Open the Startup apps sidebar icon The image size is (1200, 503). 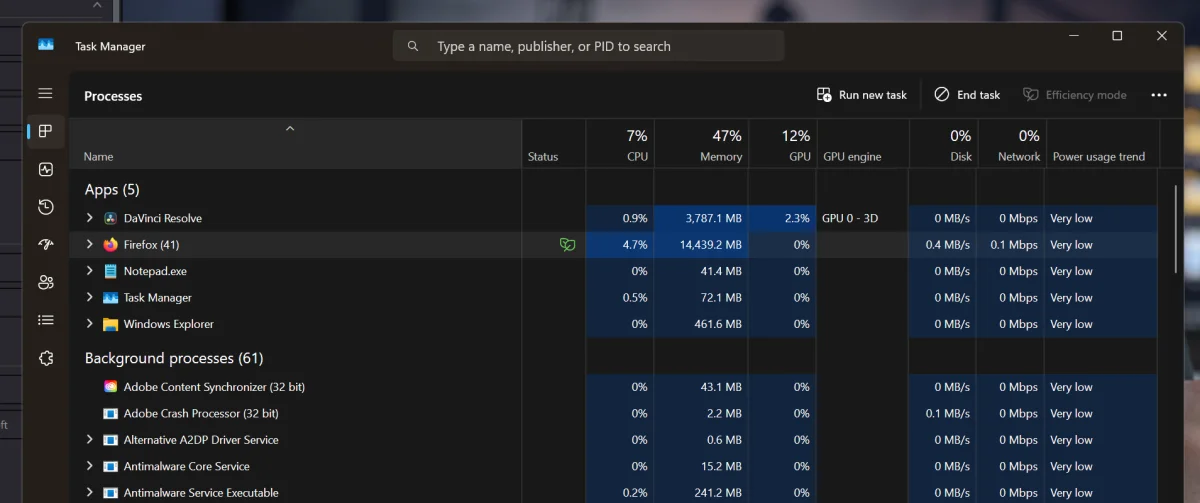[45, 244]
